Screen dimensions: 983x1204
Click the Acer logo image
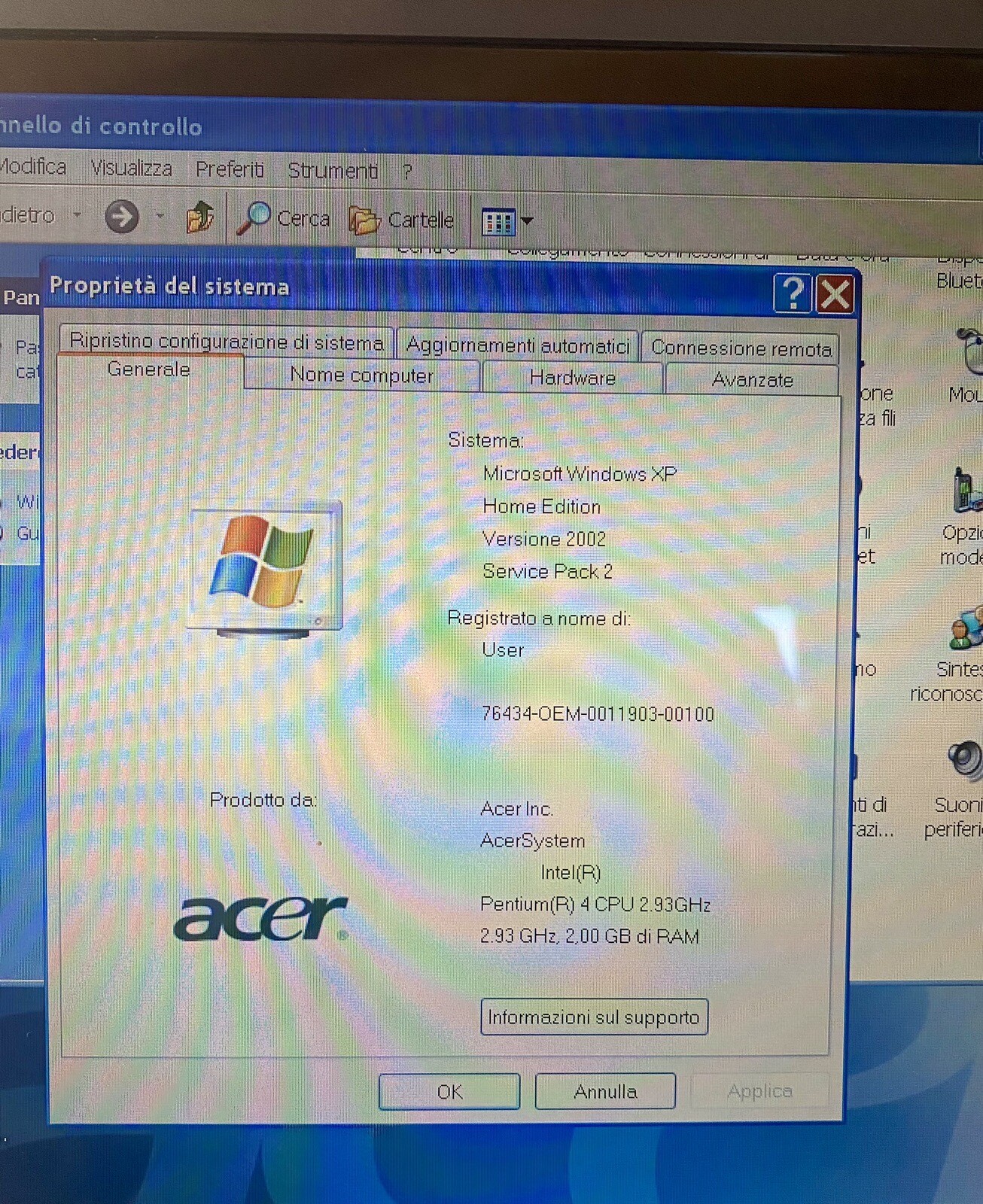point(260,918)
